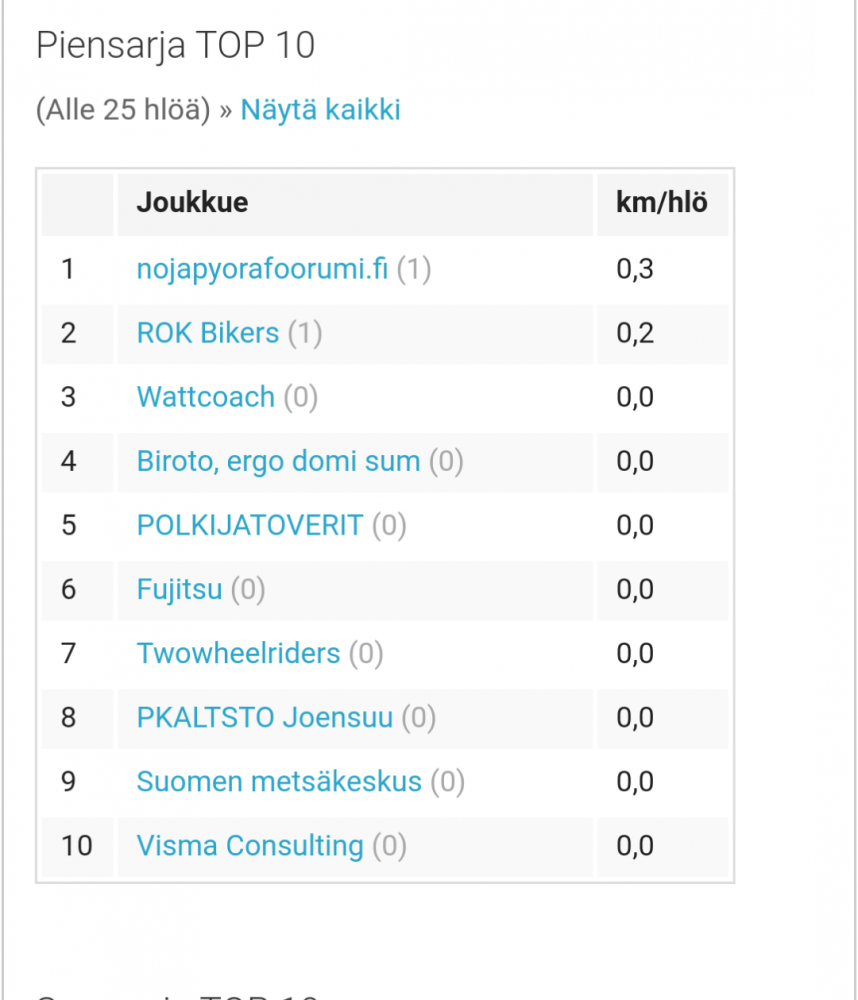858x1000 pixels.
Task: Open the Näytä kaikki link
Action: [320, 110]
